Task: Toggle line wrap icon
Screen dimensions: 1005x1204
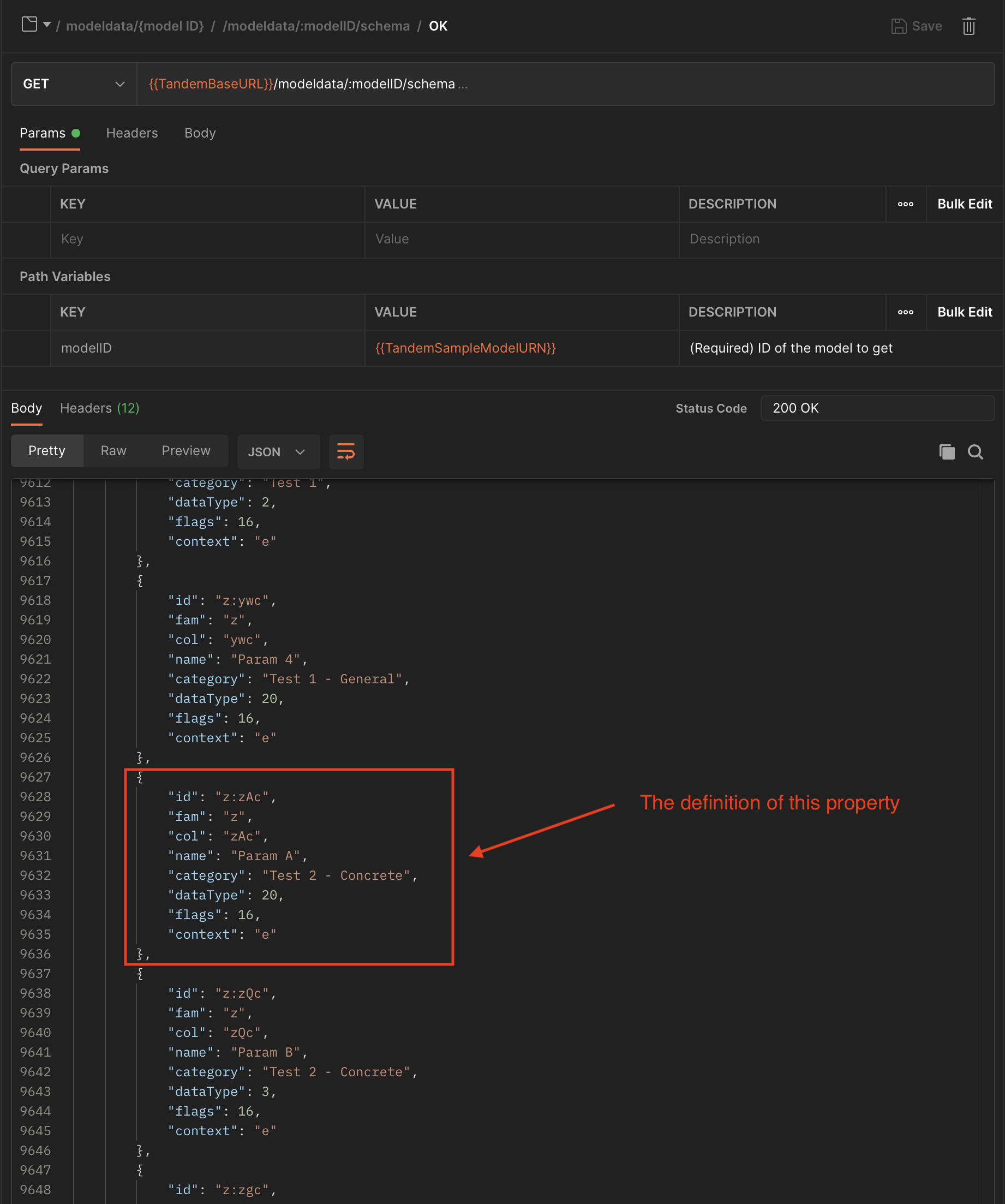Action: pyautogui.click(x=346, y=452)
